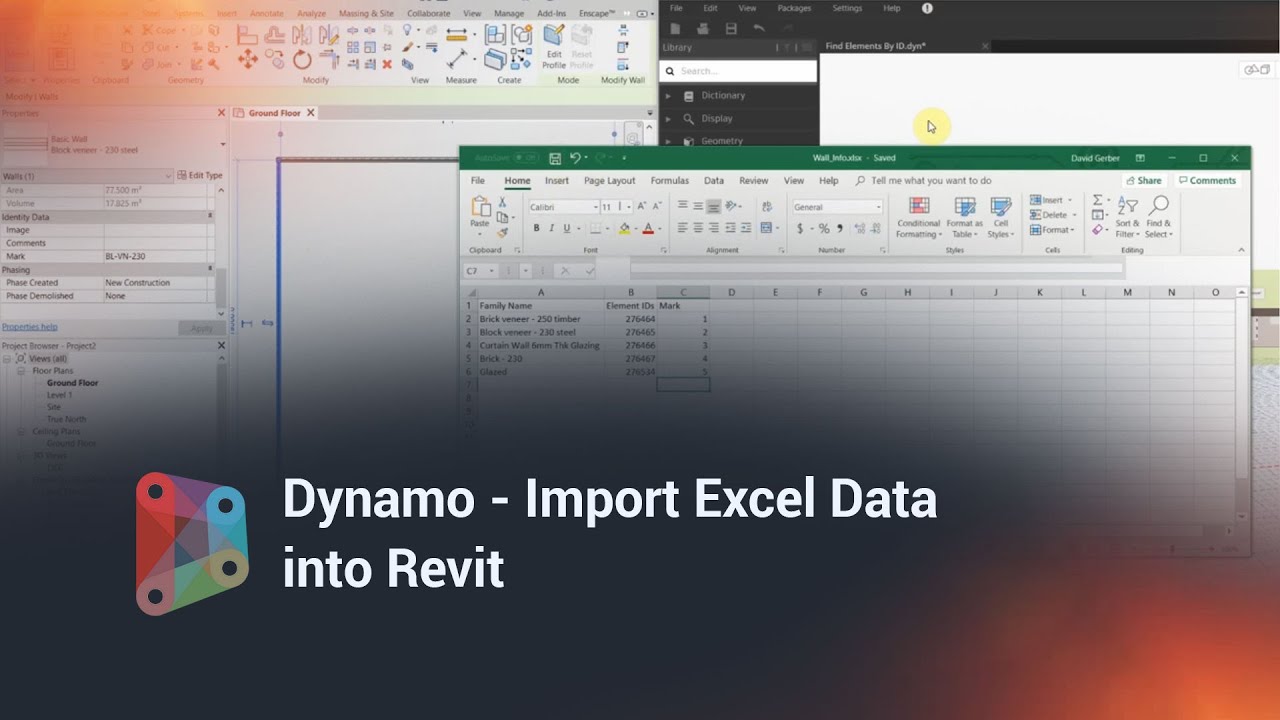Click cell Curtain Wall 6mm Thk Glazing

click(x=540, y=345)
